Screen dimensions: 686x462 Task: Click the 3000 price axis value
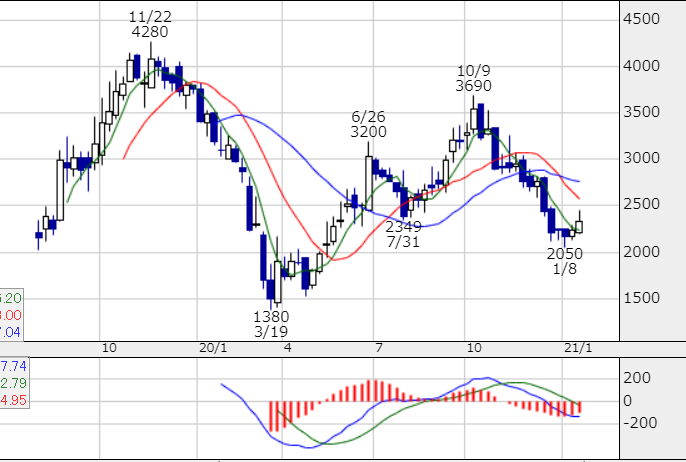(641, 158)
